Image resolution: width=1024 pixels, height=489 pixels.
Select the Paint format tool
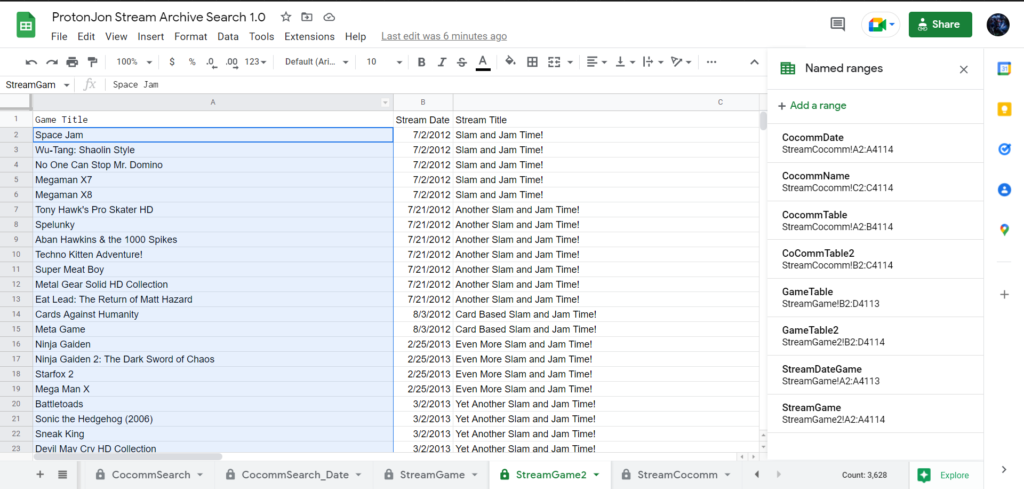(92, 62)
